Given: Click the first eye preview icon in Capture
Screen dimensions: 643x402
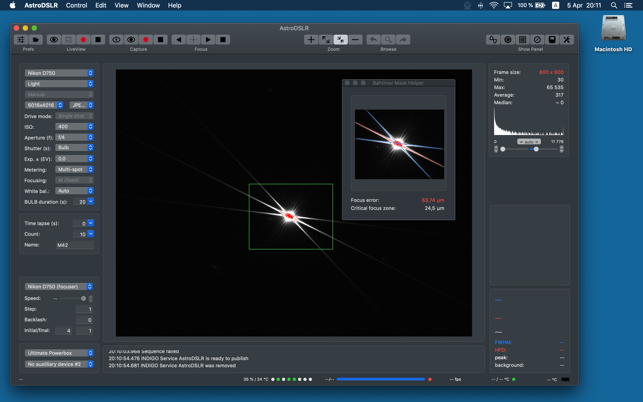Looking at the screenshot, I should [116, 39].
